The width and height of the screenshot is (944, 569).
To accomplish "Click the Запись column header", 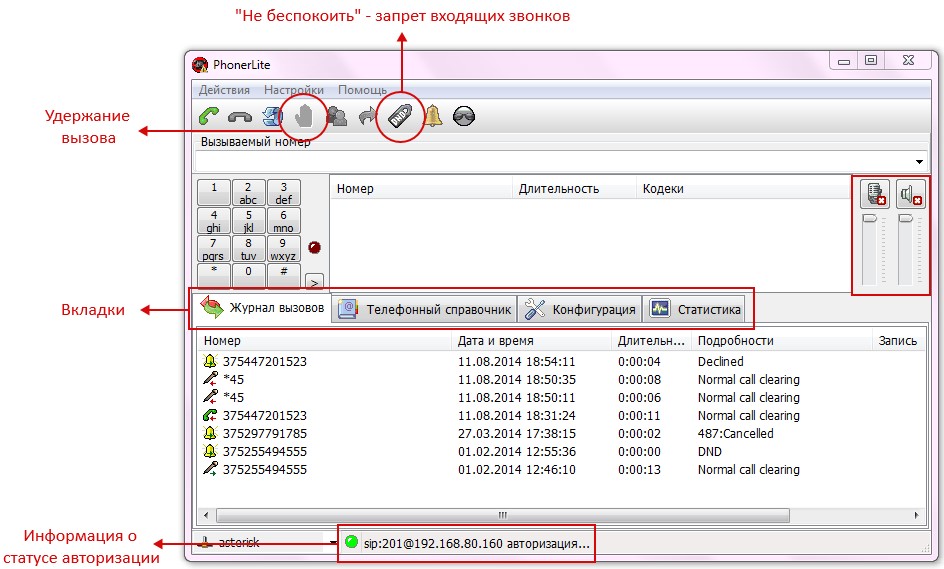I will (898, 341).
